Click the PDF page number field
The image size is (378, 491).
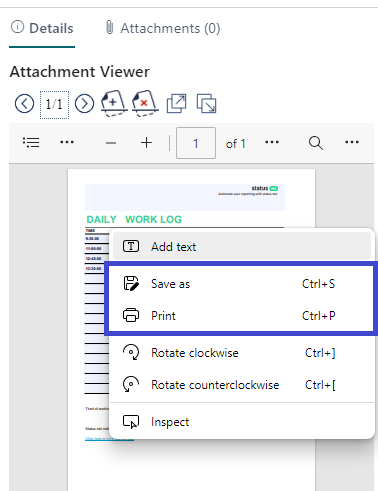coord(196,143)
